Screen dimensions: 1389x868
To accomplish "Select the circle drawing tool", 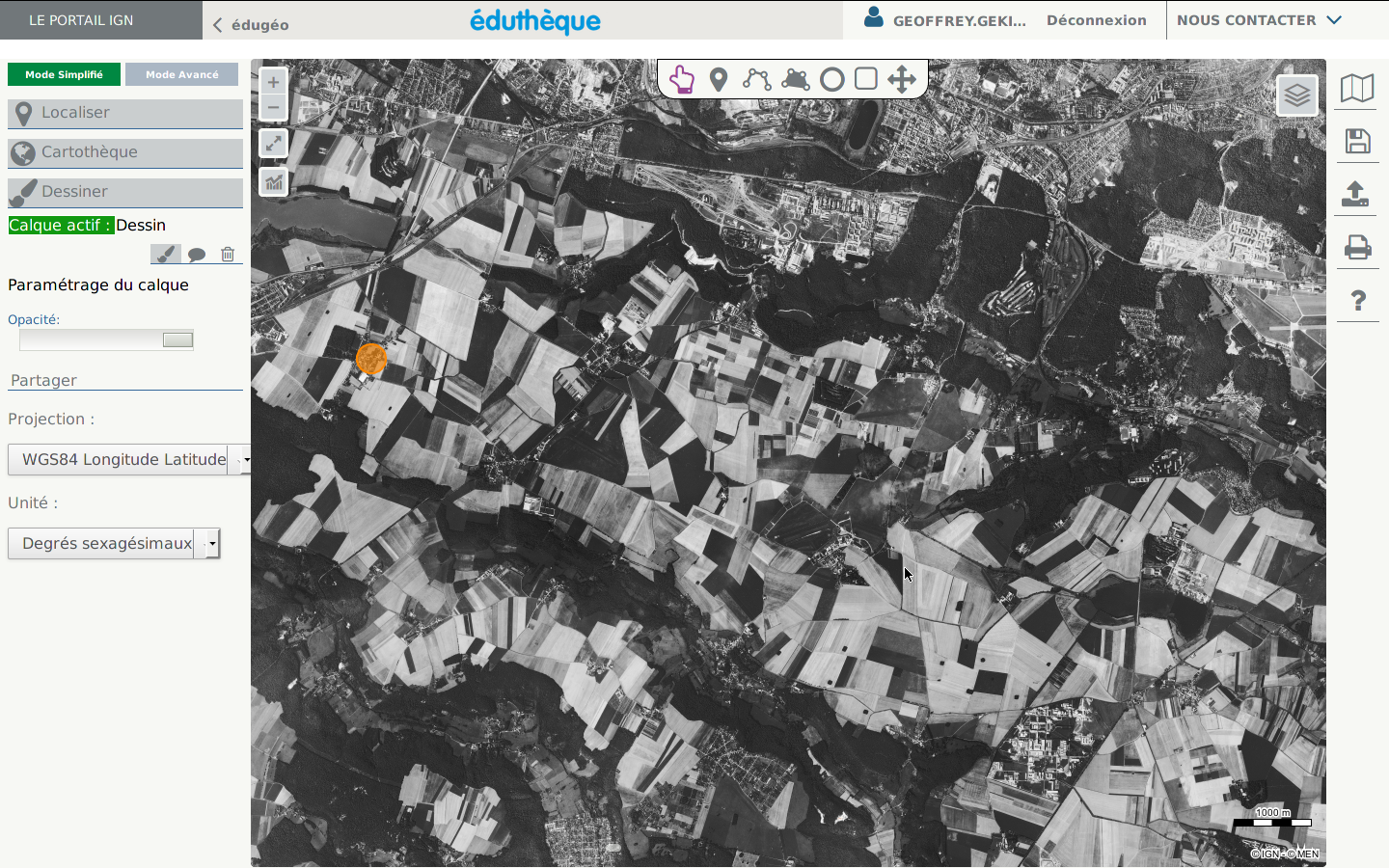I will pyautogui.click(x=831, y=79).
